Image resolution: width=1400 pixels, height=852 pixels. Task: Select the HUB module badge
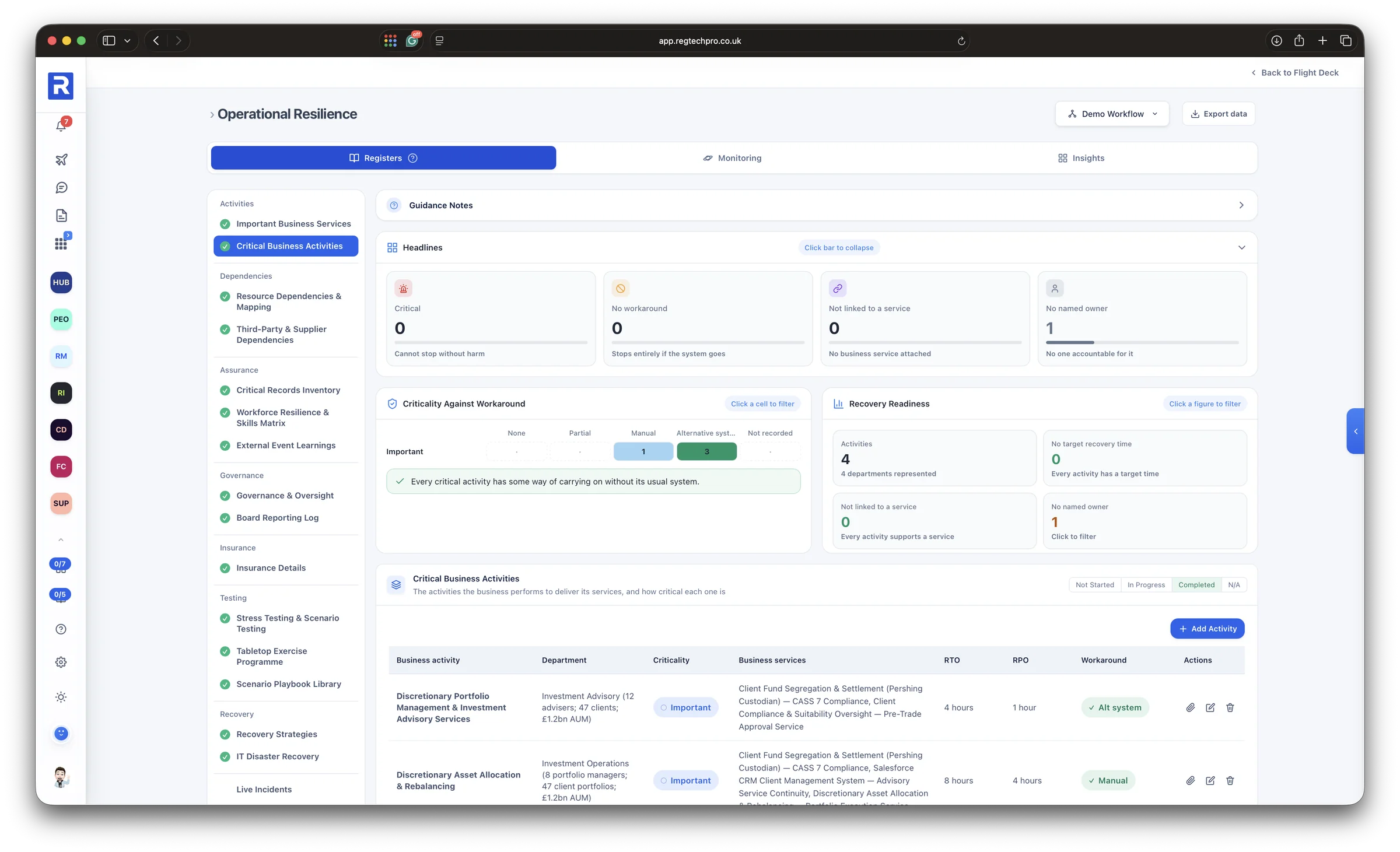61,282
